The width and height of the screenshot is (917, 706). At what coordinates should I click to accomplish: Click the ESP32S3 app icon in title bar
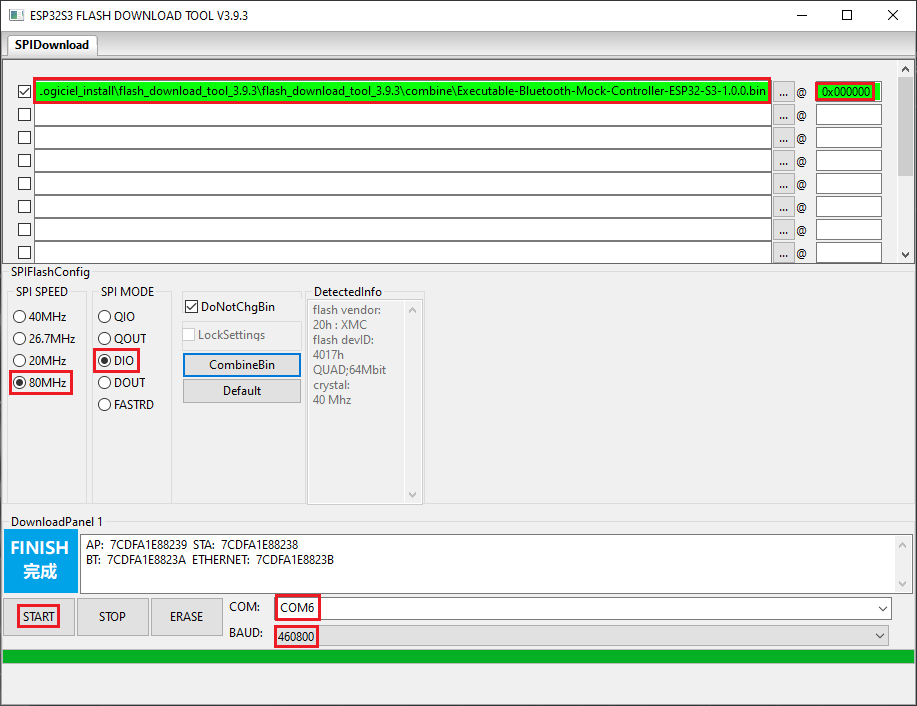[15, 15]
